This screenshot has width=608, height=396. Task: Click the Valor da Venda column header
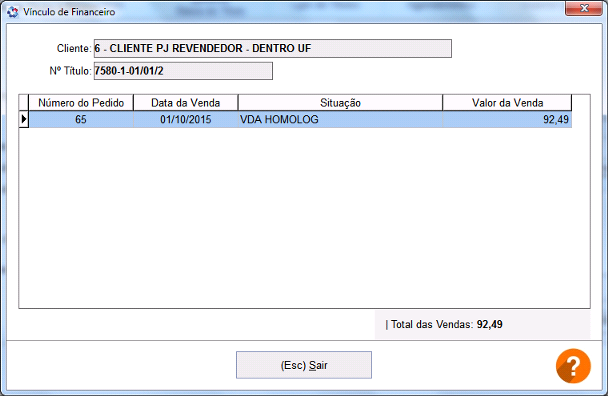coord(507,103)
